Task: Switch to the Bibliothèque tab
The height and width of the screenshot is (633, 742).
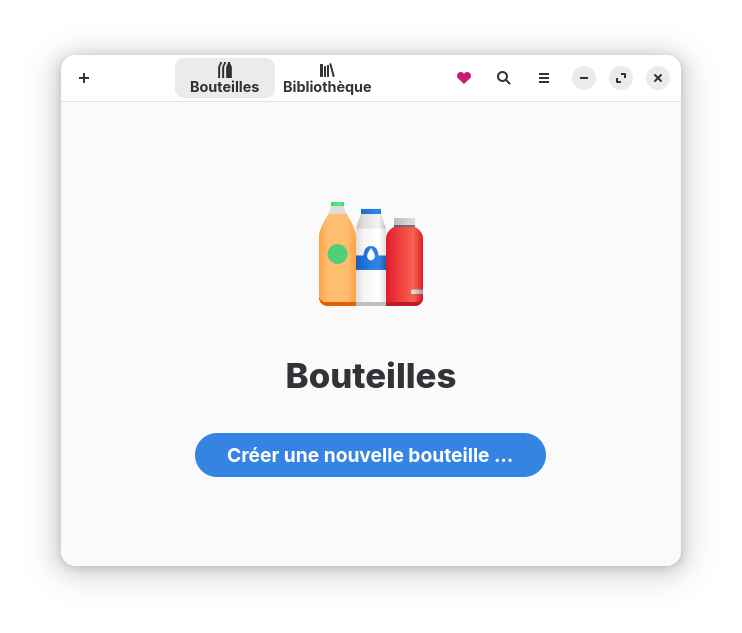Action: 327,78
